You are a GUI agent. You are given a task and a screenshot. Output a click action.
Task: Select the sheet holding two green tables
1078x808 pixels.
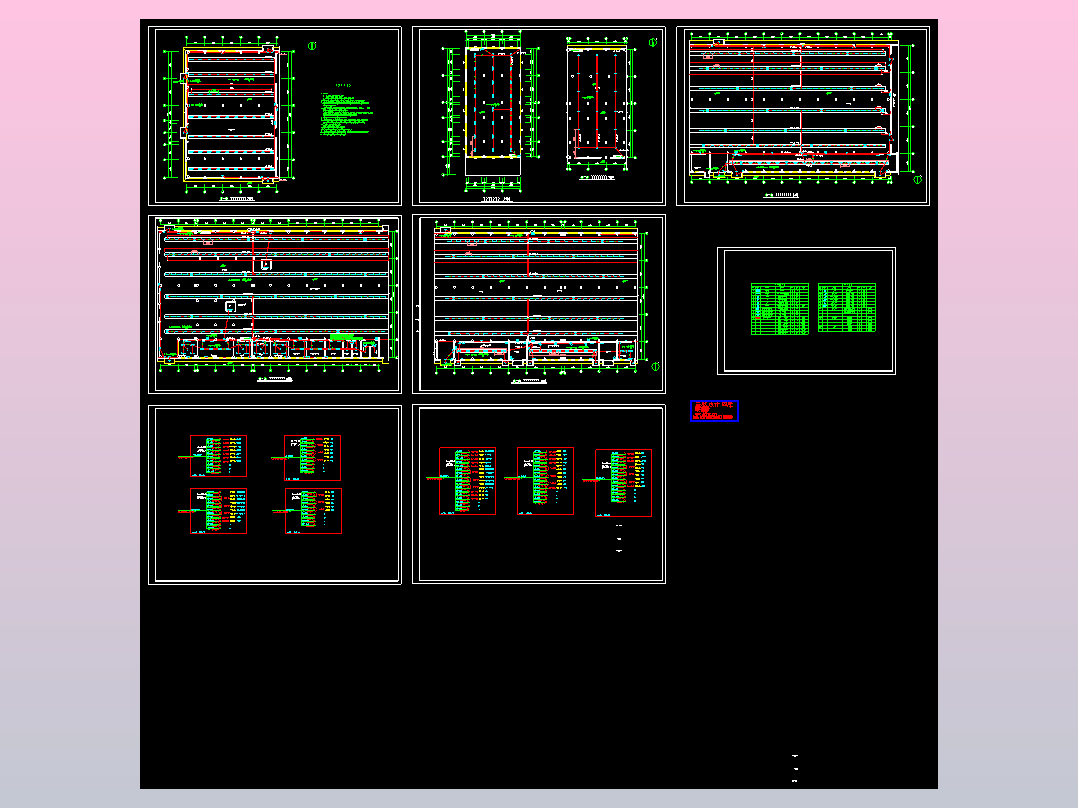(x=806, y=311)
